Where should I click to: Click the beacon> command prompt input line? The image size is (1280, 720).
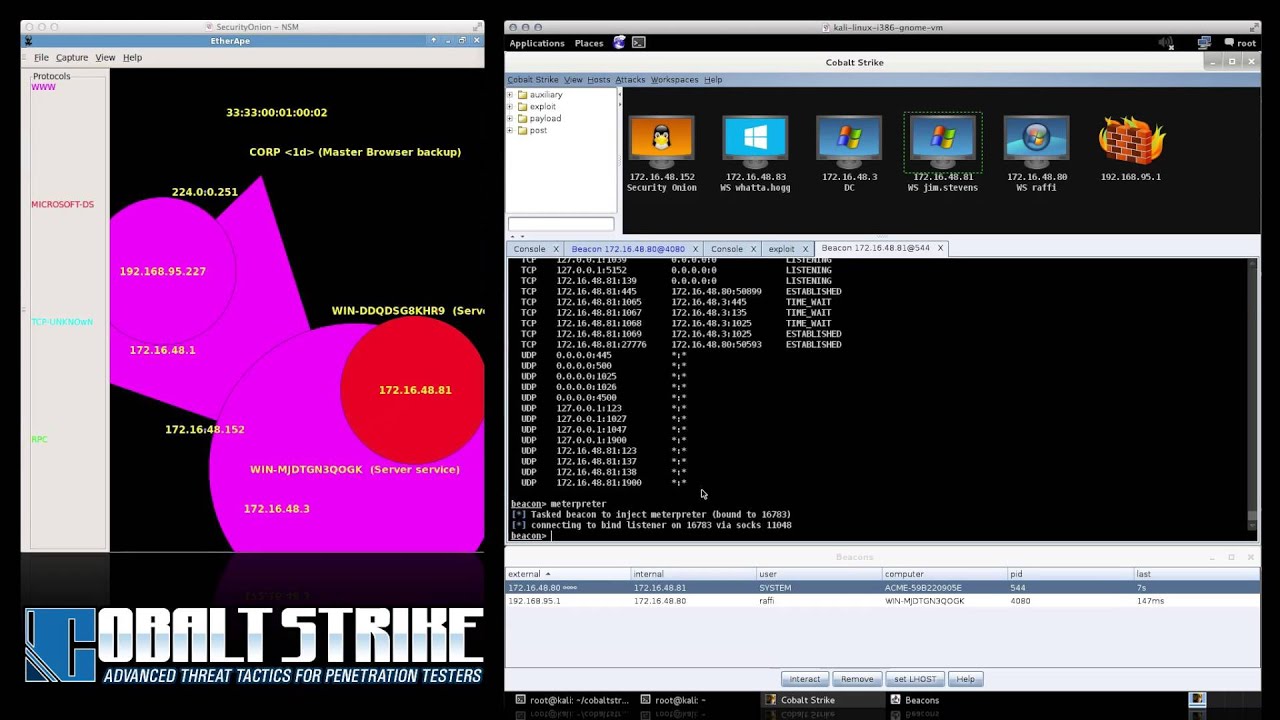coord(880,536)
